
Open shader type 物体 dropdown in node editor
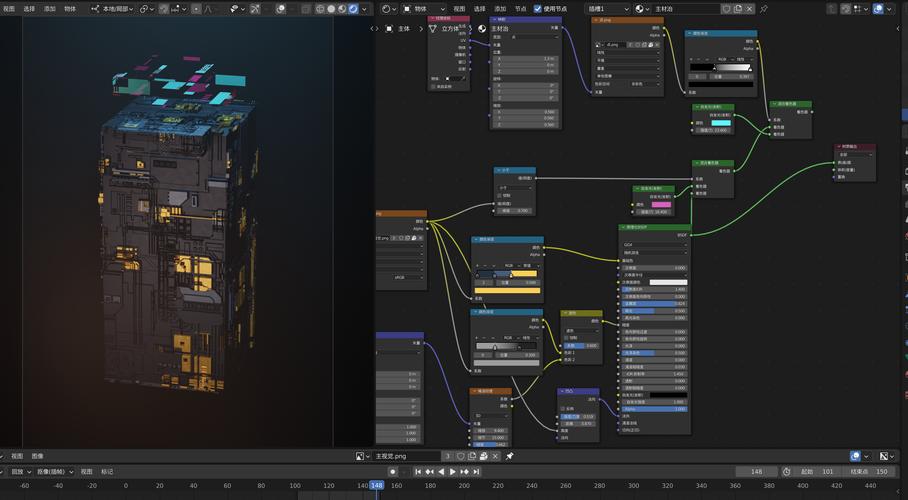pyautogui.click(x=423, y=9)
